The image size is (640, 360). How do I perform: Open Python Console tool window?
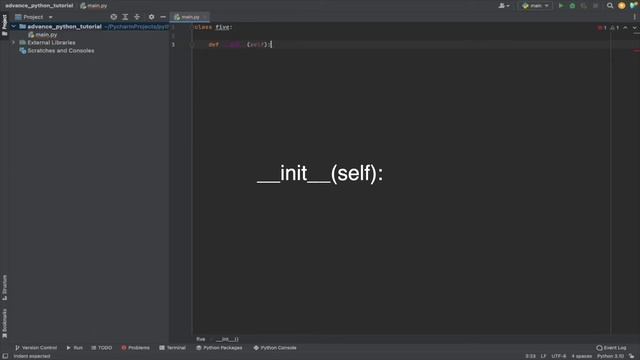pyautogui.click(x=275, y=348)
